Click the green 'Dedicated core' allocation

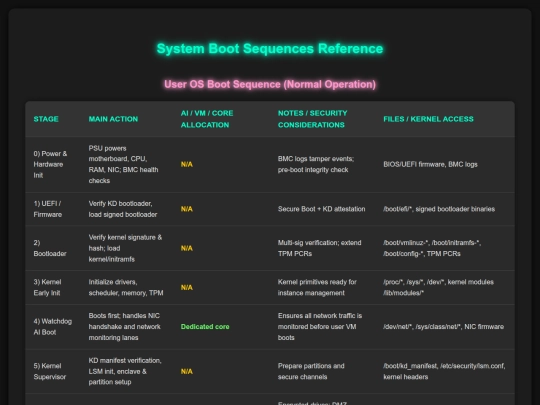click(x=205, y=327)
